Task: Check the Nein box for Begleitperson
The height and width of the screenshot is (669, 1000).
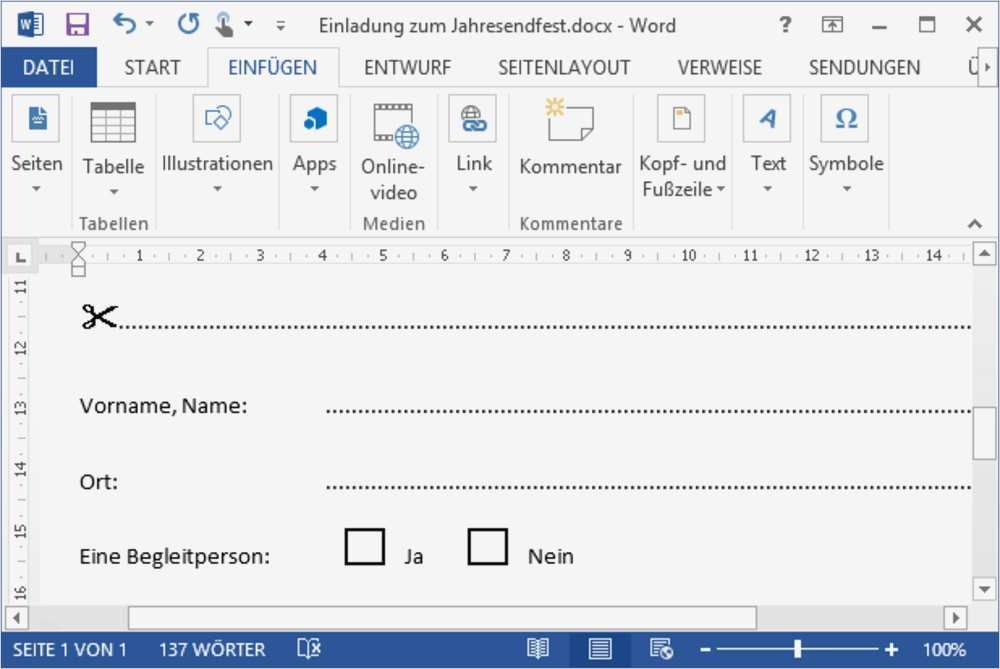Action: pyautogui.click(x=488, y=547)
